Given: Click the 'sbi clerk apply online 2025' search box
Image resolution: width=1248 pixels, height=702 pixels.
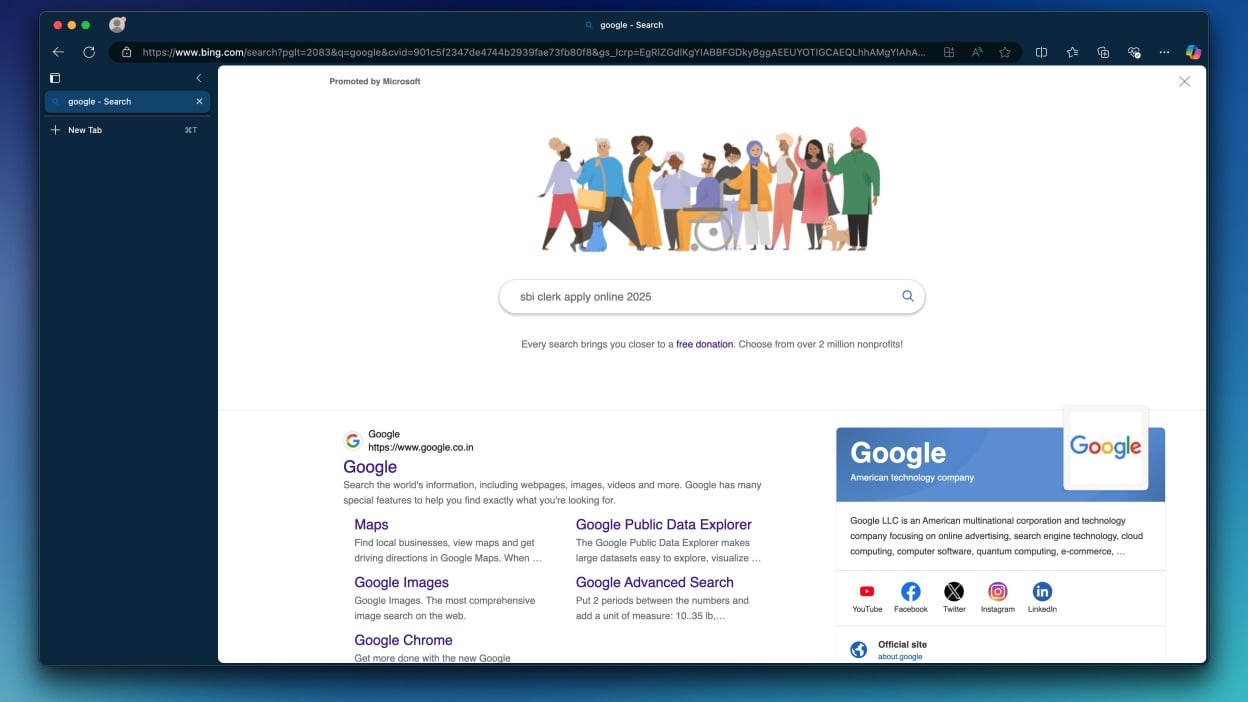Looking at the screenshot, I should click(x=700, y=296).
